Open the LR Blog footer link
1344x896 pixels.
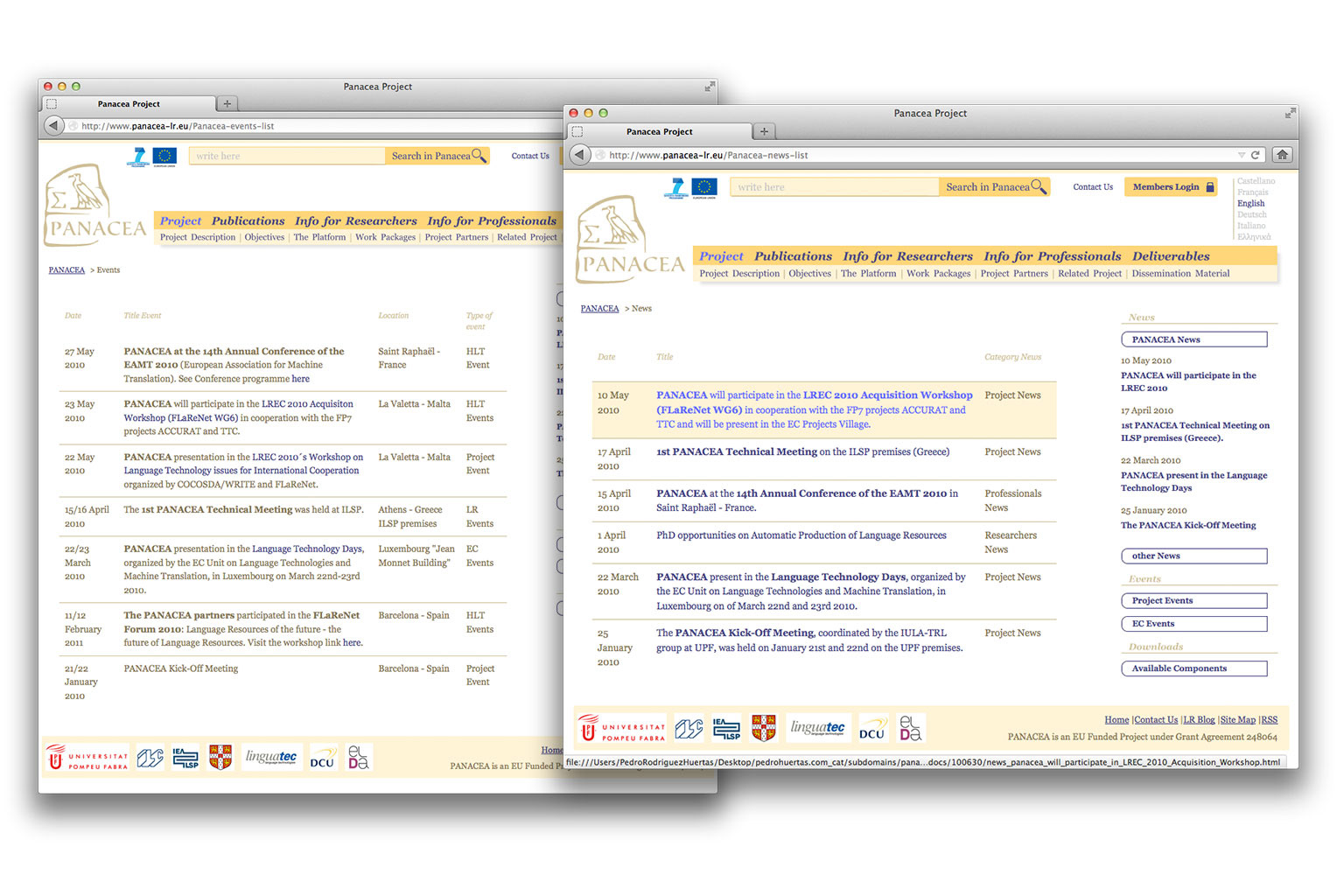point(1199,720)
